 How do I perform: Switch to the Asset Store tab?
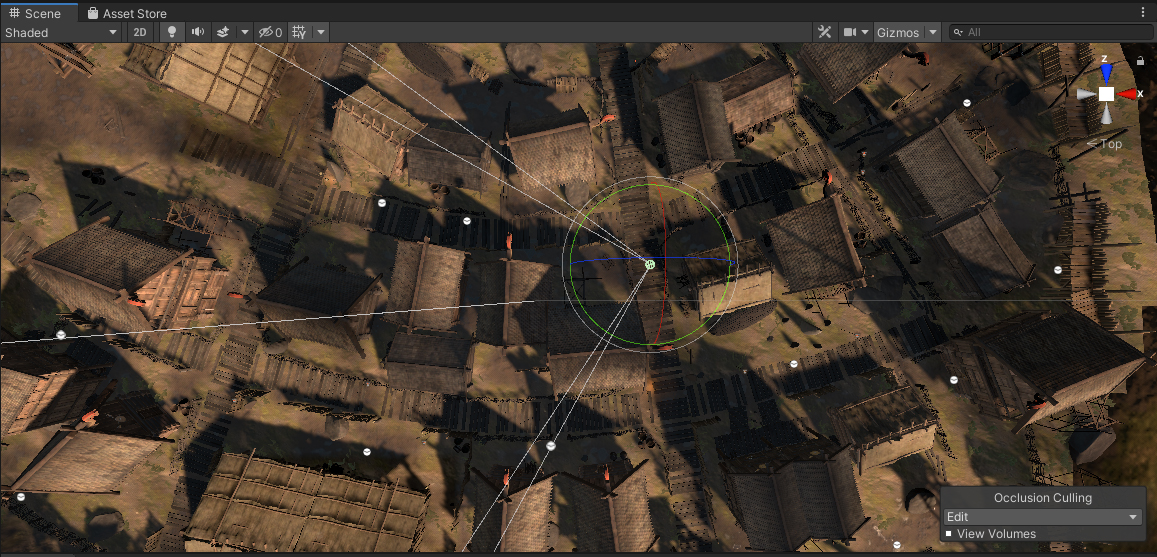(x=126, y=13)
